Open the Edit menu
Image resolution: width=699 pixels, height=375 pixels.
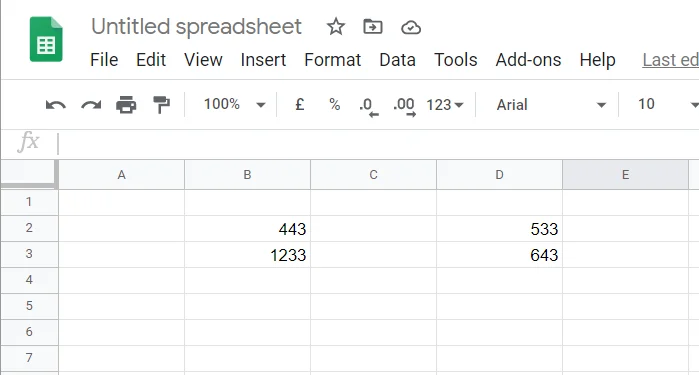(151, 60)
